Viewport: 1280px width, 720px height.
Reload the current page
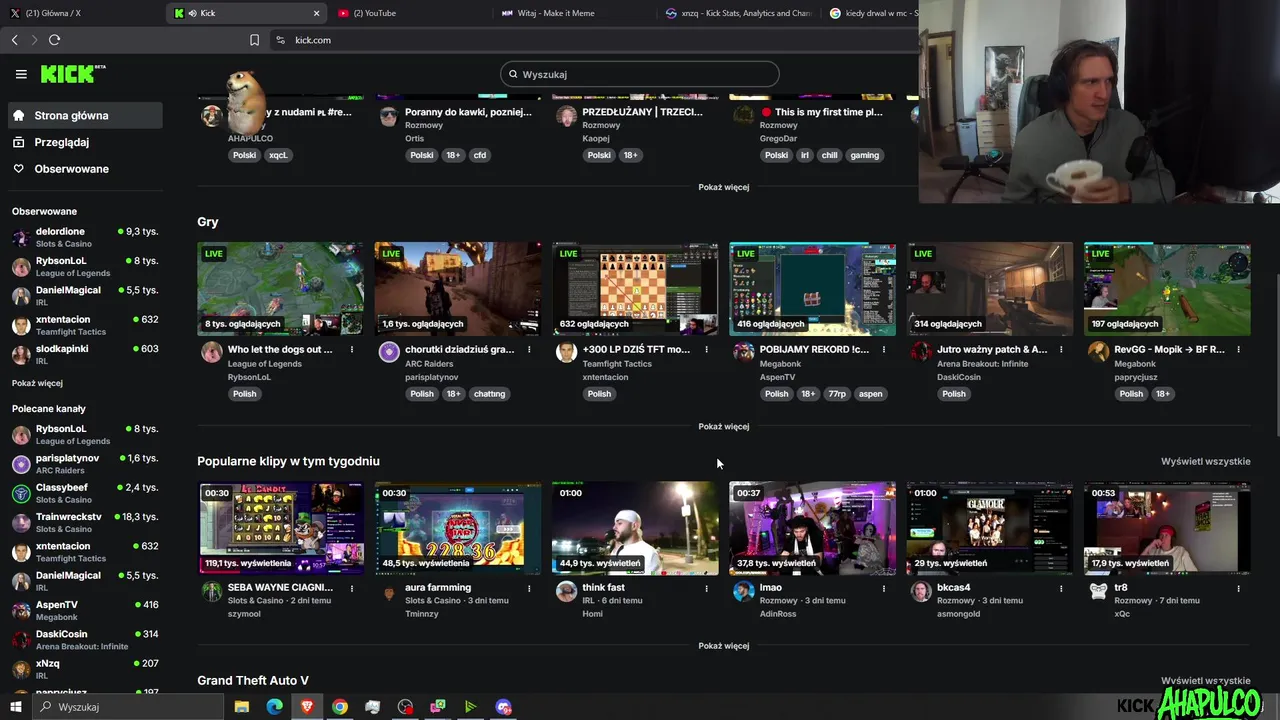click(x=54, y=40)
